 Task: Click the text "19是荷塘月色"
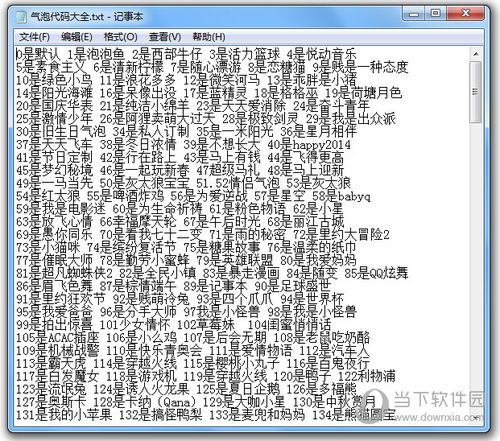[363, 93]
